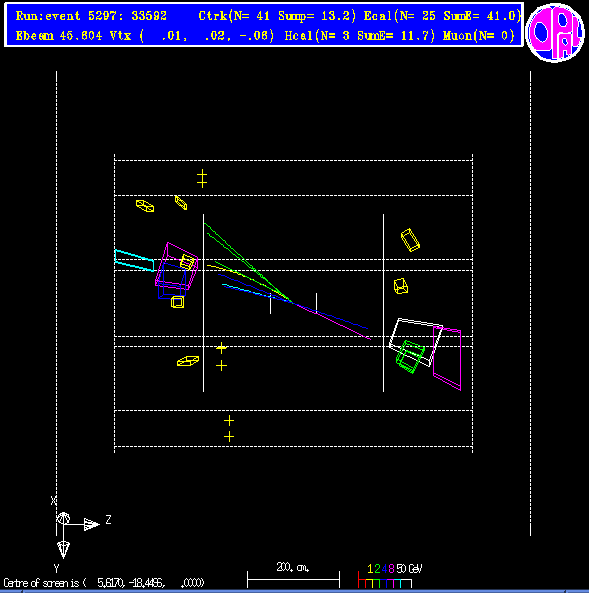
Task: Click the yellow cluster box at upper right
Action: [x=410, y=240]
